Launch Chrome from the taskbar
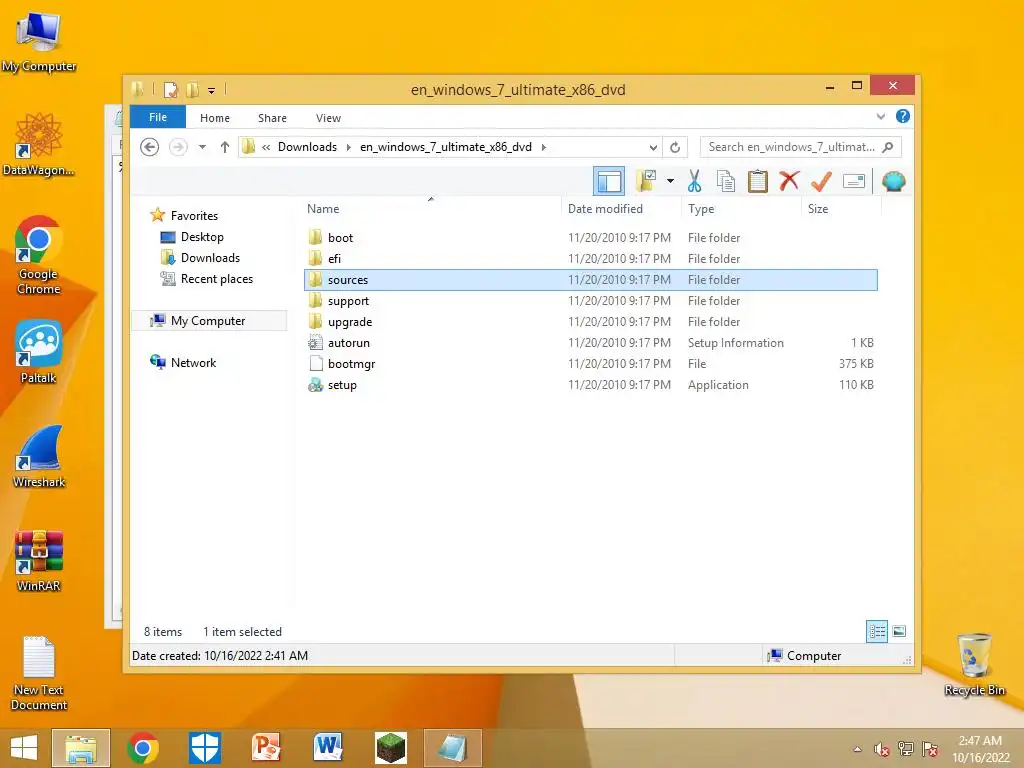1024x768 pixels. pos(143,748)
